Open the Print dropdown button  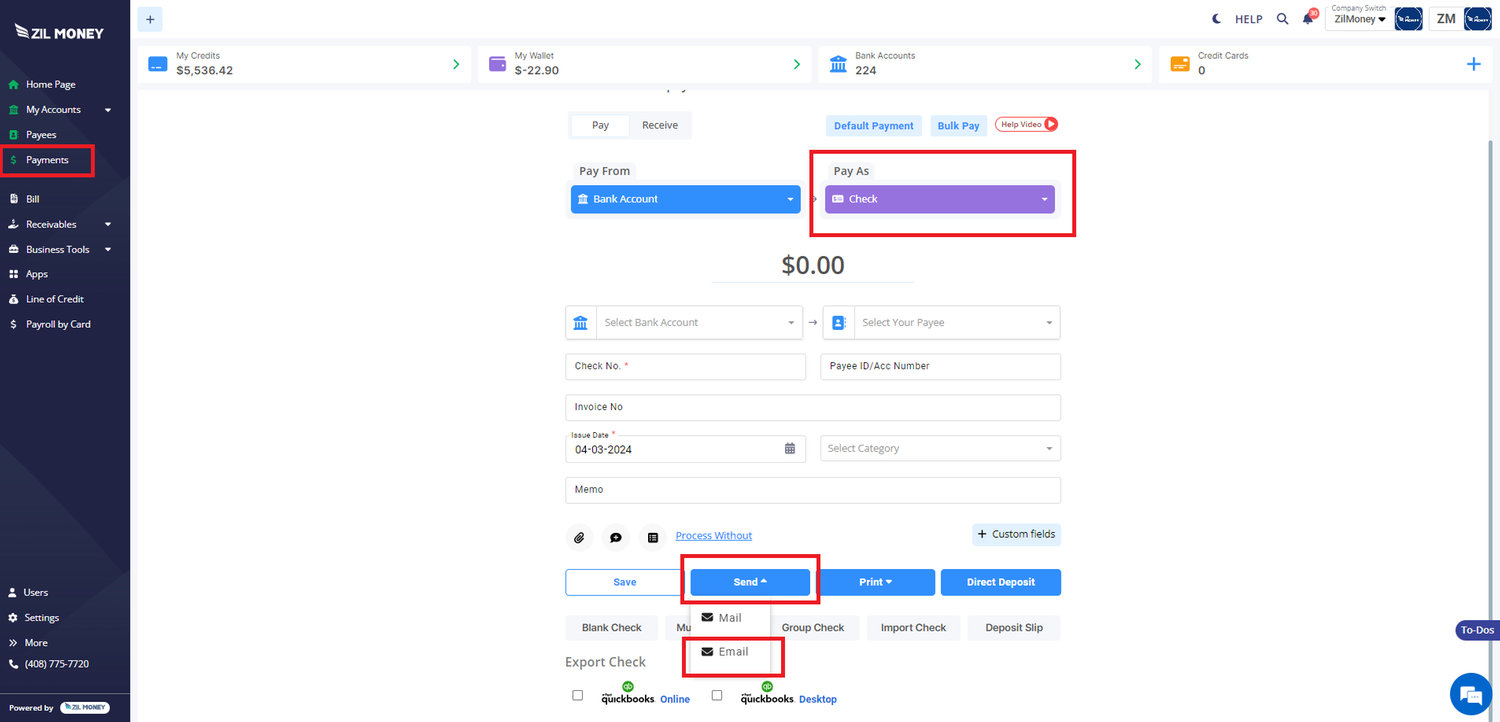point(877,582)
